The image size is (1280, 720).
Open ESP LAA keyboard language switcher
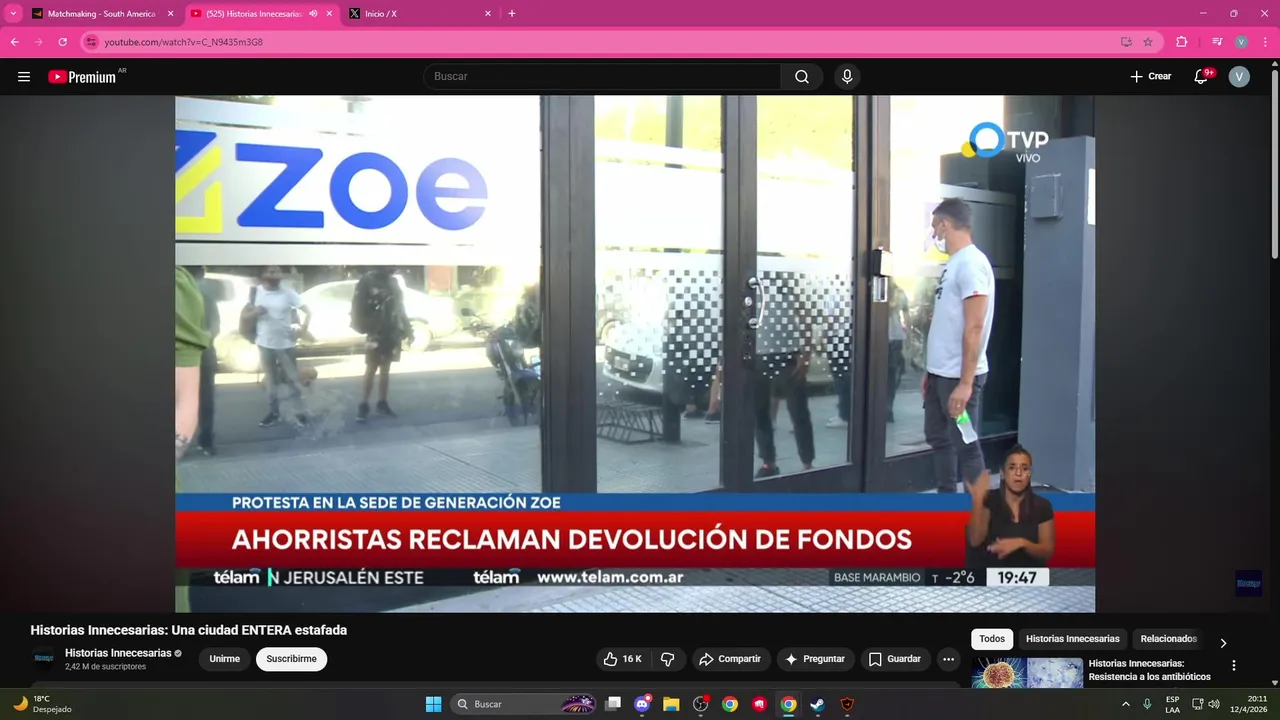1172,704
